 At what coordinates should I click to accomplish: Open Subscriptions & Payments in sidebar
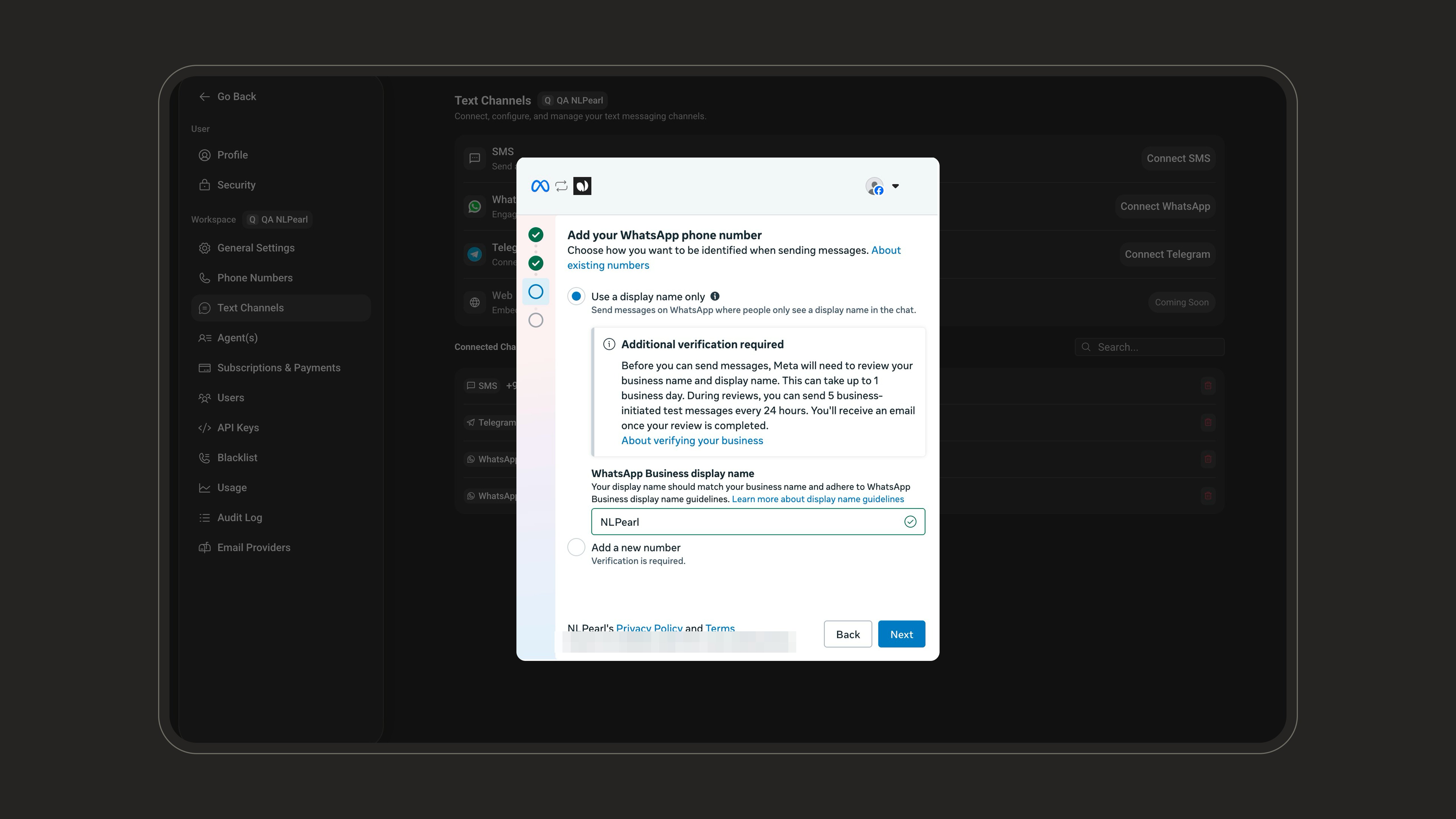click(x=281, y=368)
